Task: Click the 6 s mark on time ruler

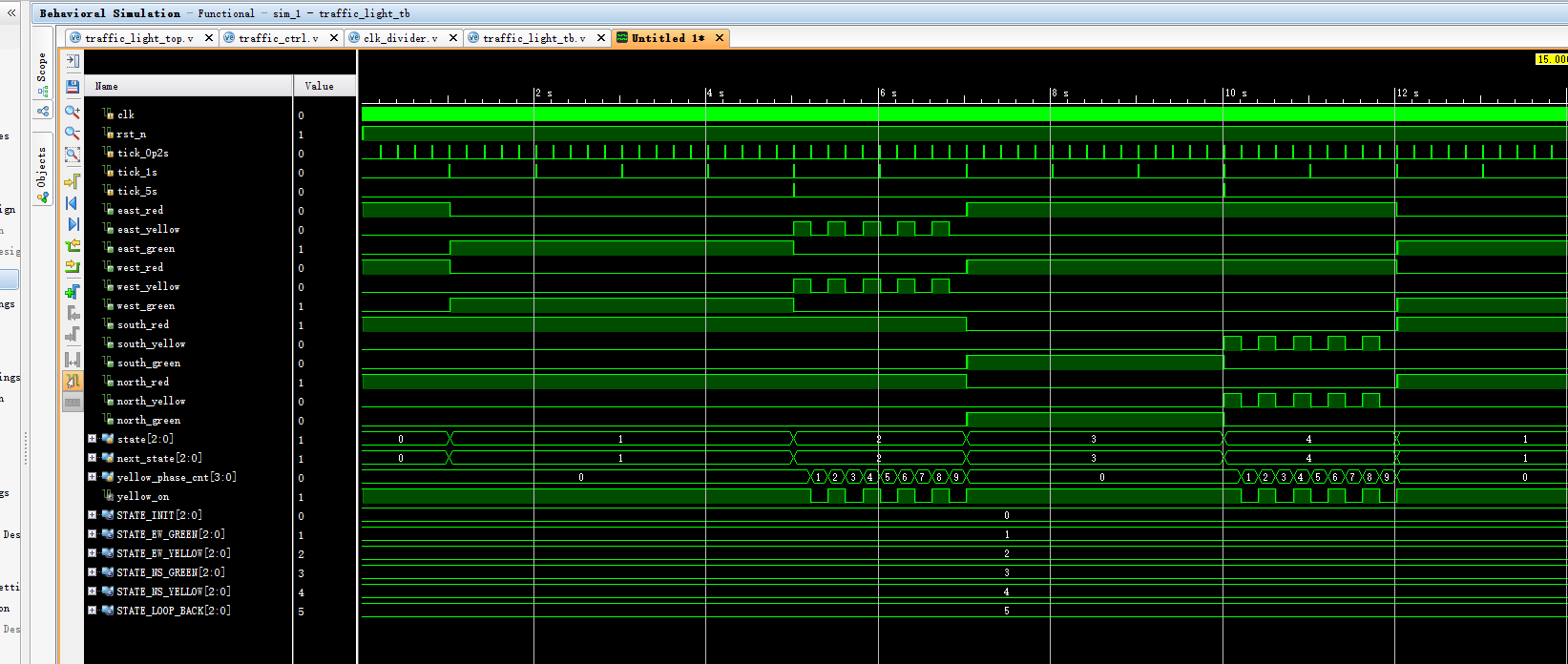Action: tap(888, 93)
